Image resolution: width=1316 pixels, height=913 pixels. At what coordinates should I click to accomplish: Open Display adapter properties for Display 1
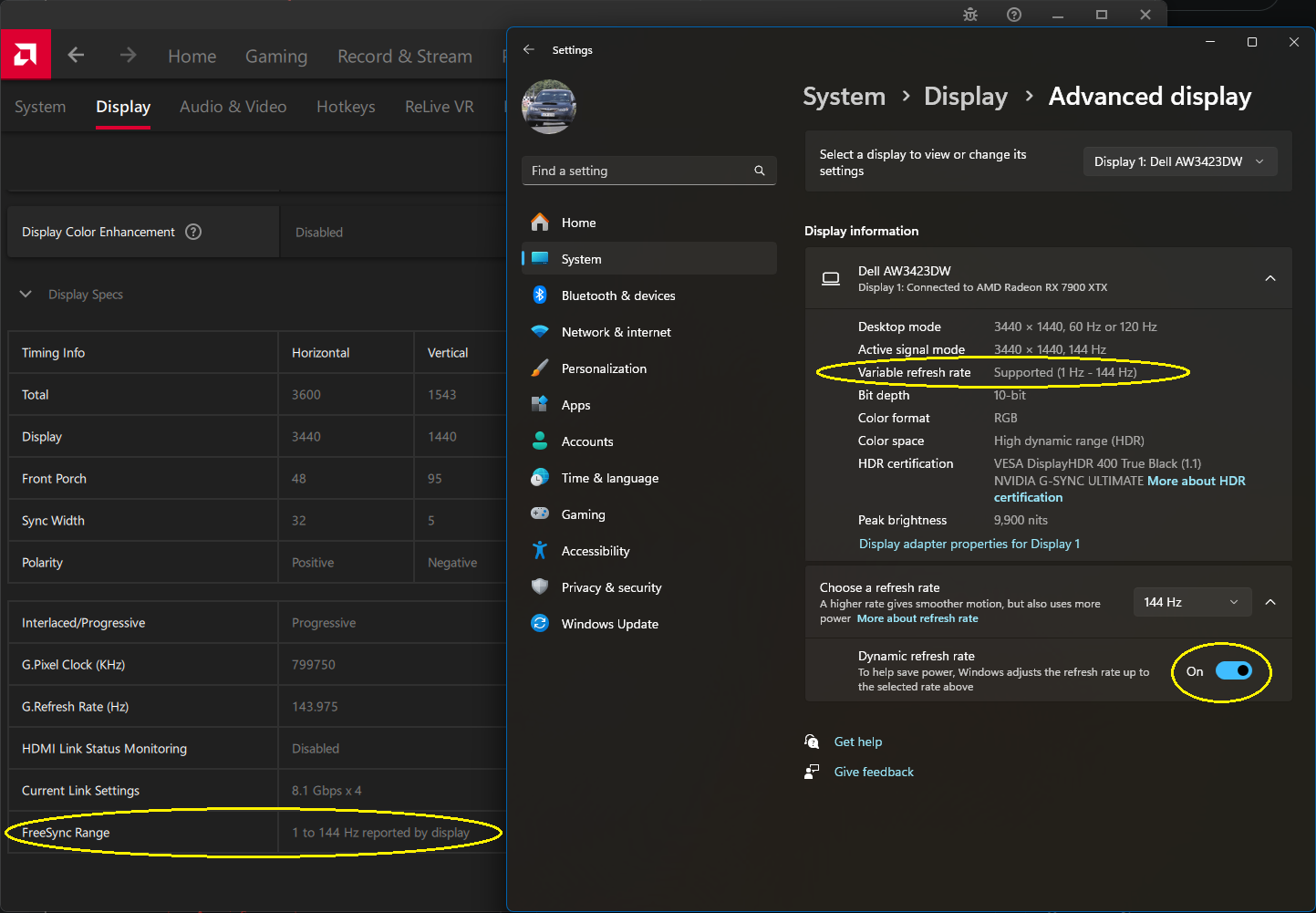point(969,544)
